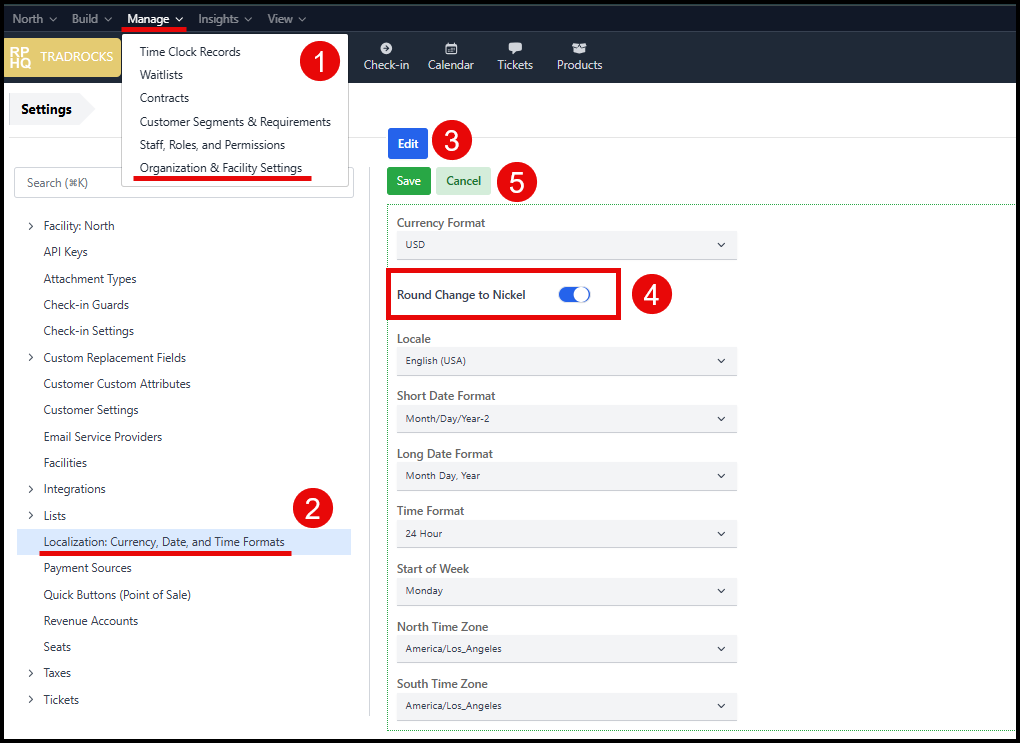
Task: Expand the Integrations section
Action: pyautogui.click(x=31, y=489)
